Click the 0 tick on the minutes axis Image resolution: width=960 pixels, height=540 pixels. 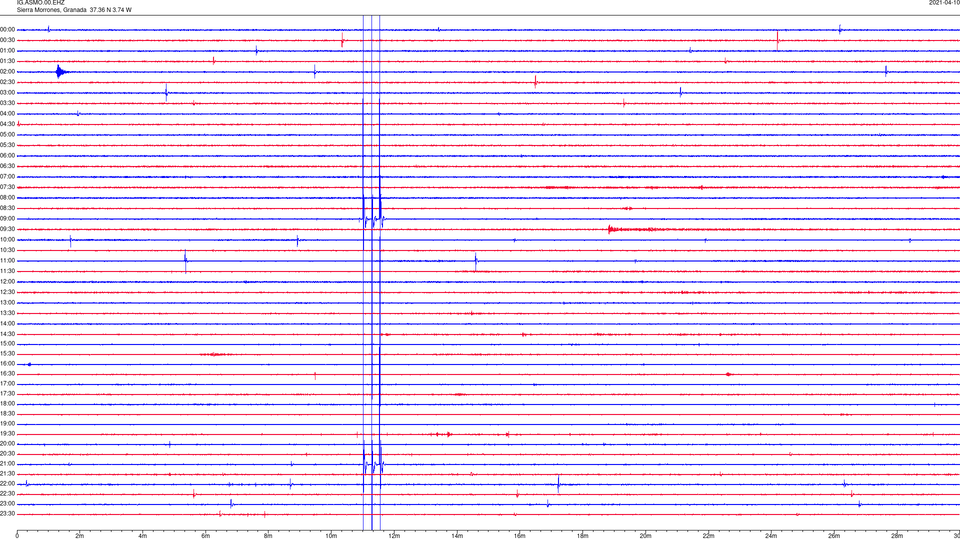tap(17, 536)
